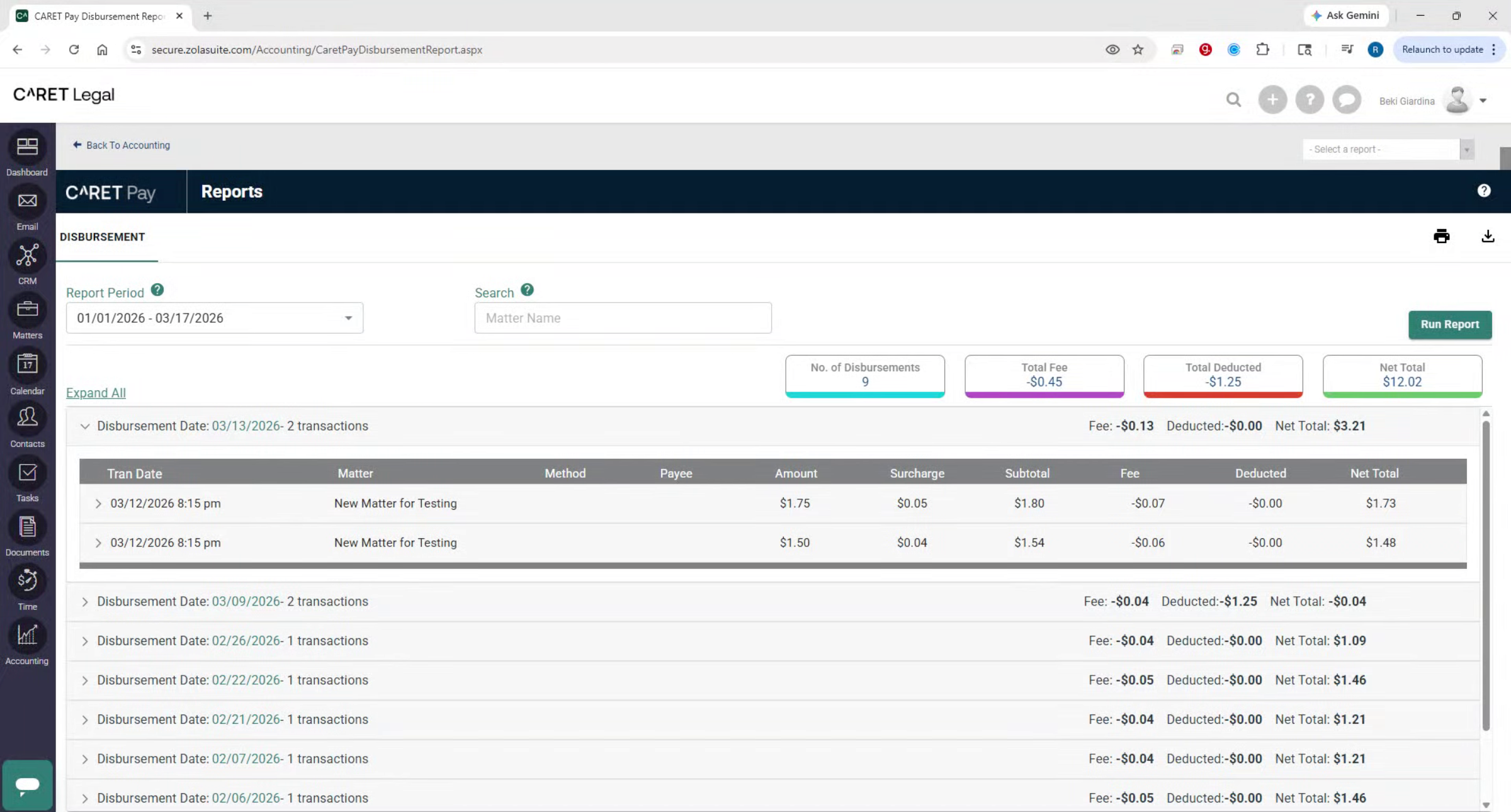The image size is (1511, 812).
Task: Click the Reports bar help icon
Action: point(1484,191)
